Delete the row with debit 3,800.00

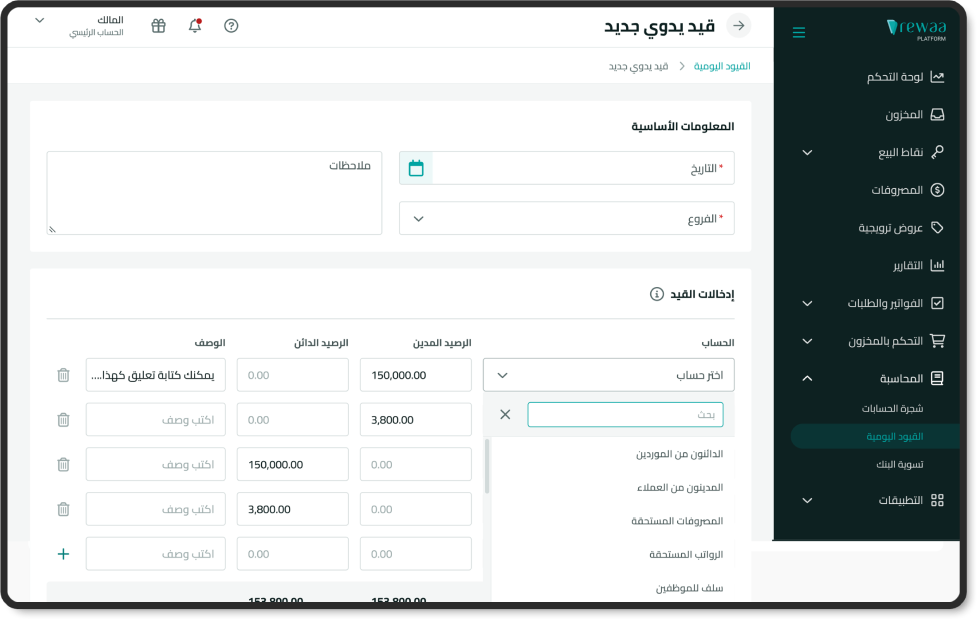[64, 420]
